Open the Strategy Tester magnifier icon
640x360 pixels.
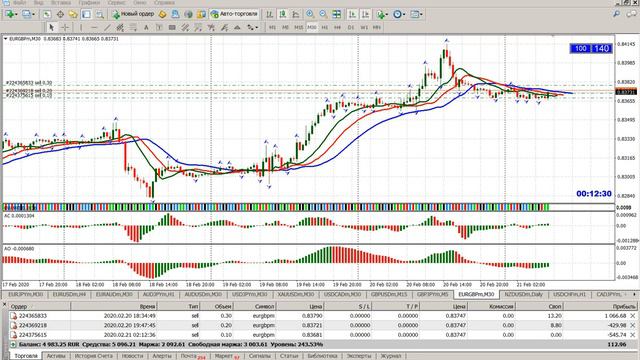(99, 14)
